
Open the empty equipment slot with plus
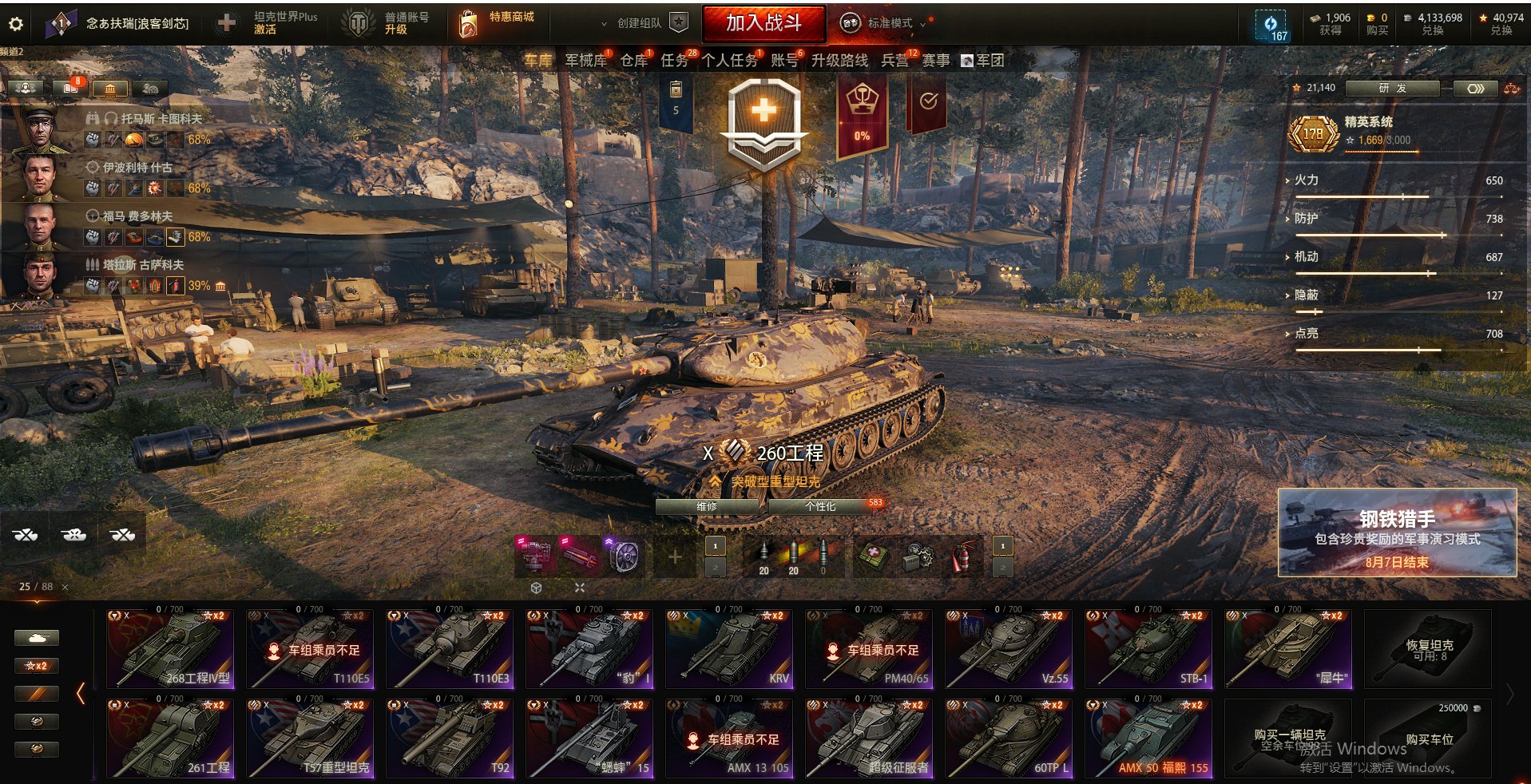point(675,556)
